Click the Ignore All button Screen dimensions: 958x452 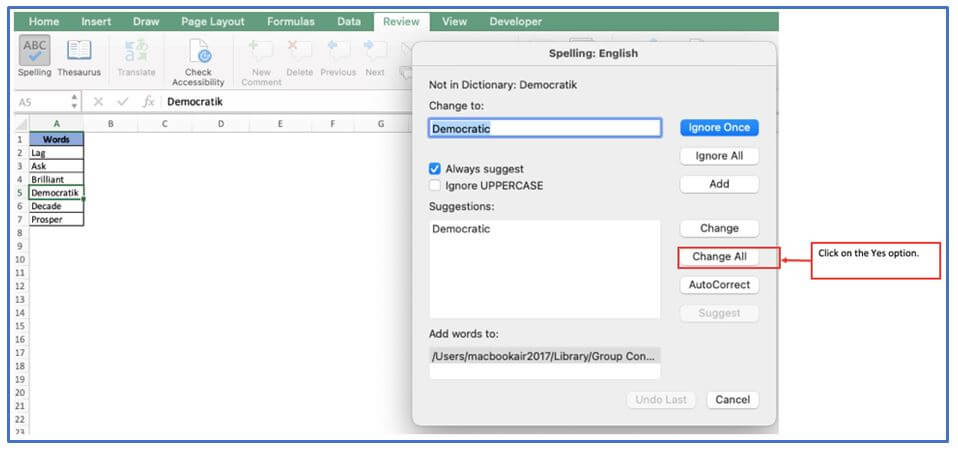coord(719,156)
